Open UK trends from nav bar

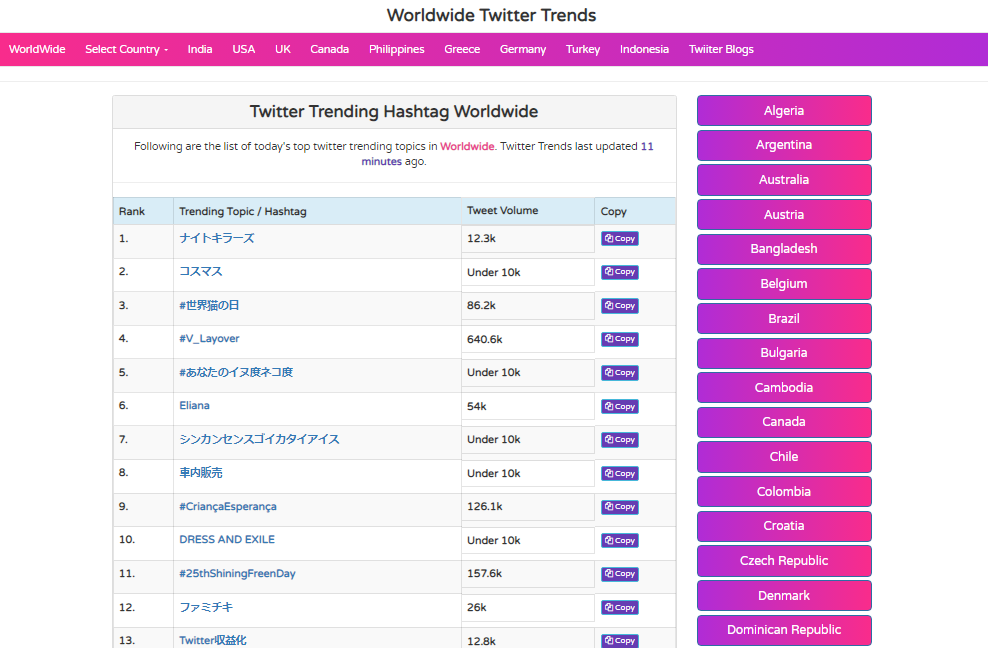pos(283,49)
